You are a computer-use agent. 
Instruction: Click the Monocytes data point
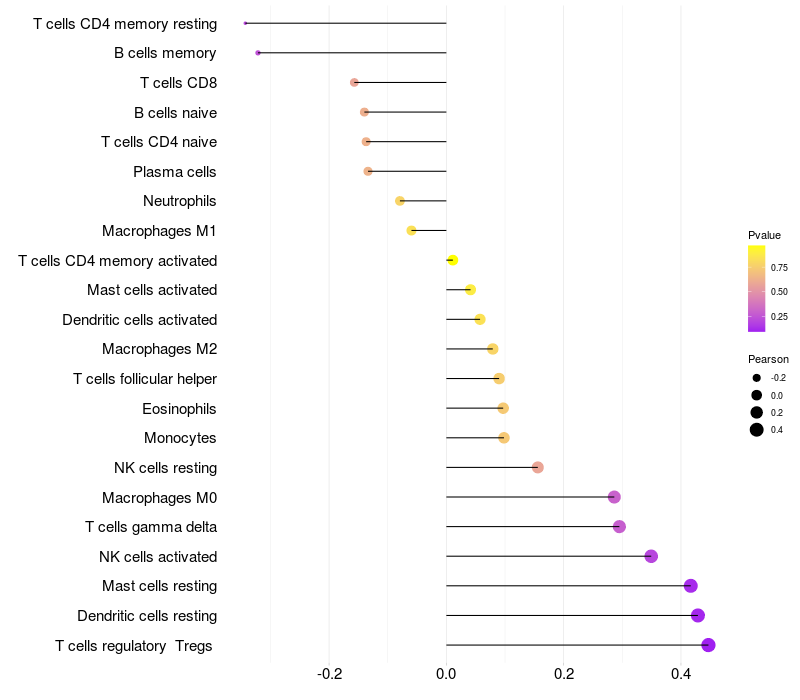click(504, 438)
